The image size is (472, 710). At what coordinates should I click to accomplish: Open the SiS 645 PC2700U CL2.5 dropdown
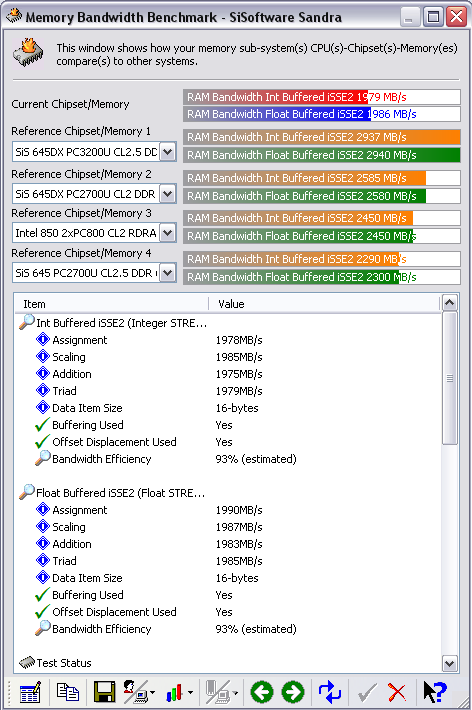pyautogui.click(x=168, y=273)
